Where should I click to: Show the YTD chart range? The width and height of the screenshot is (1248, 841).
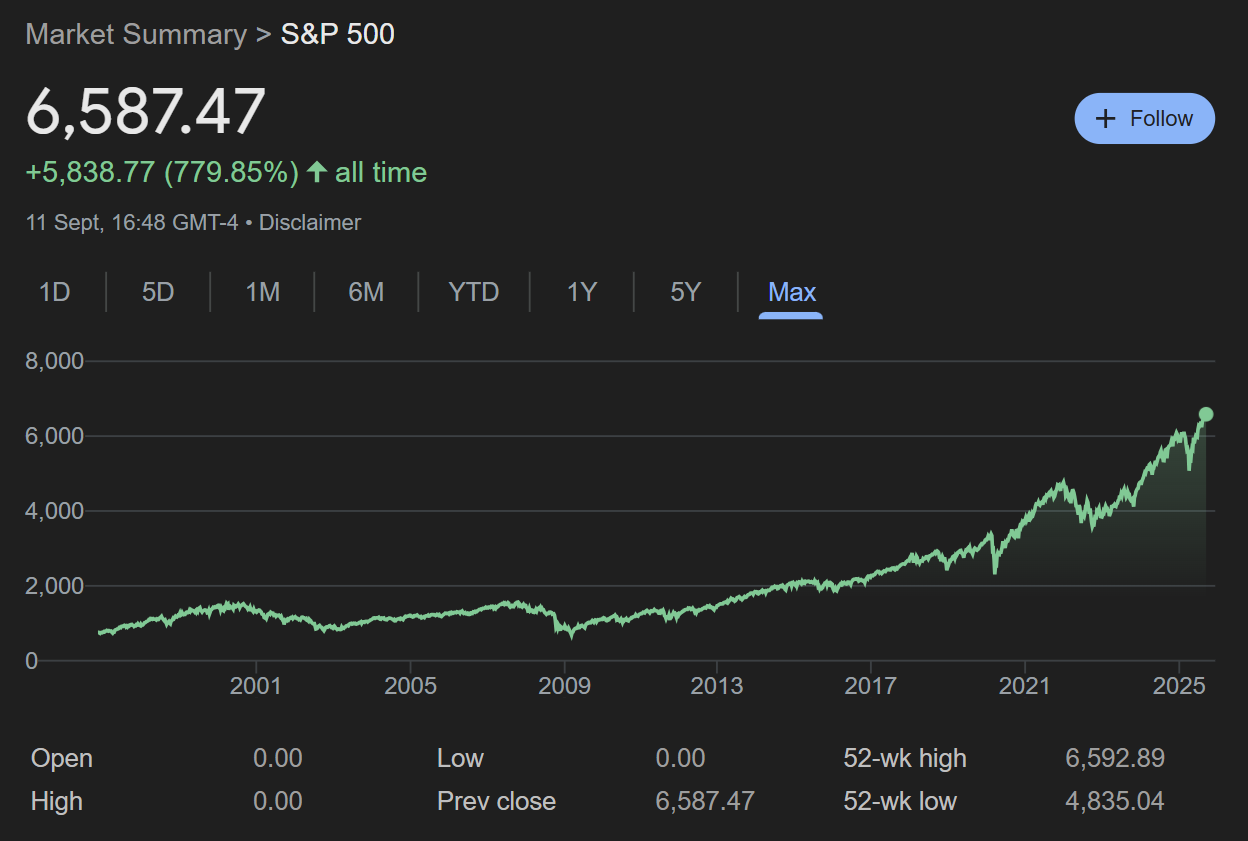[x=473, y=292]
